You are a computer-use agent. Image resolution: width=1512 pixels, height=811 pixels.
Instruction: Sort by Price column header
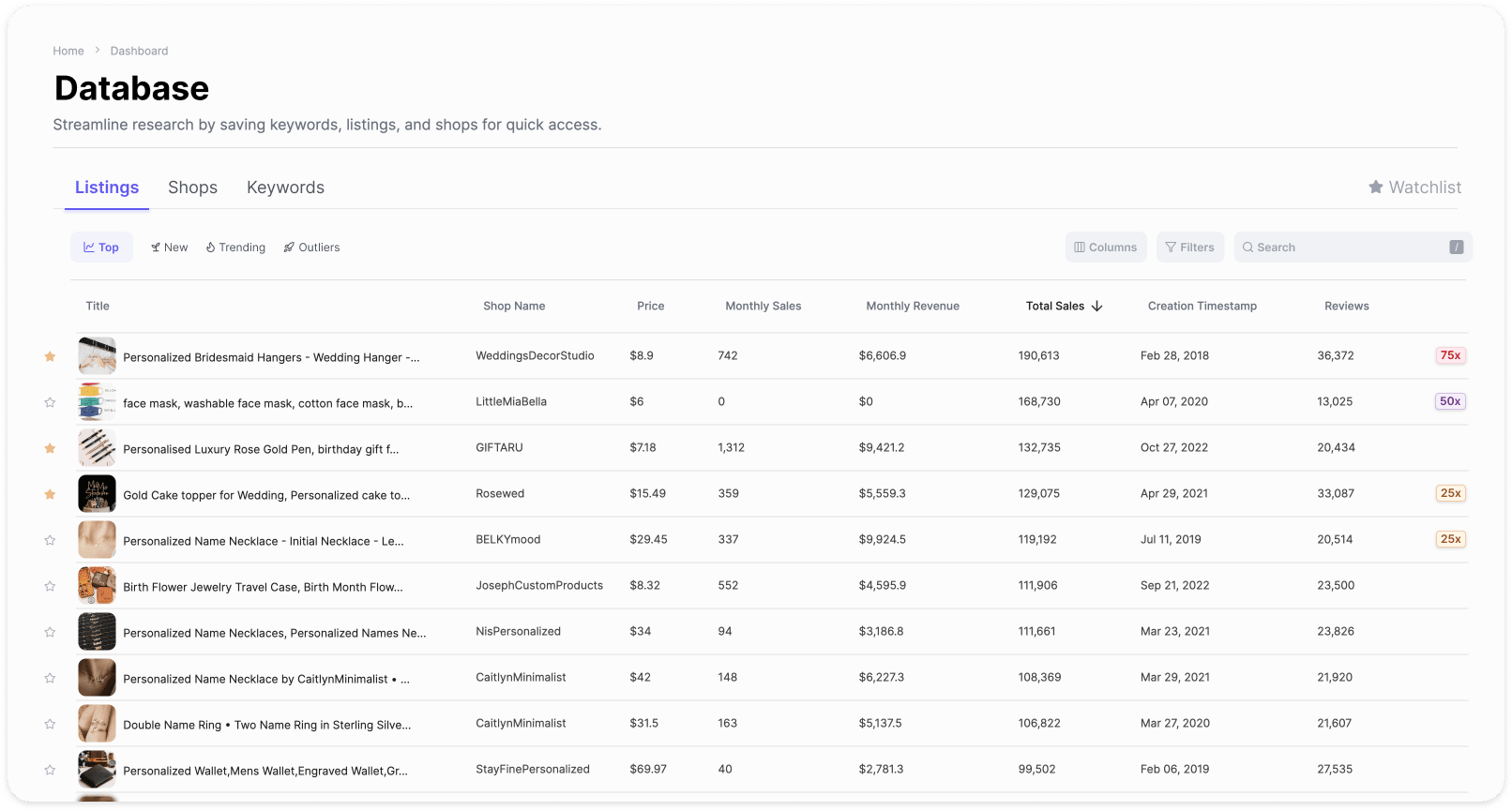(x=651, y=307)
